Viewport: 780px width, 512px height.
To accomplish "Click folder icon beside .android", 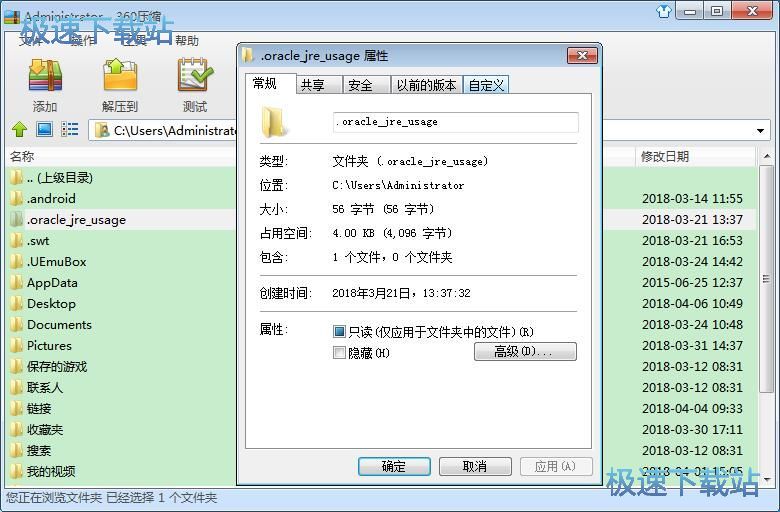I will point(17,199).
